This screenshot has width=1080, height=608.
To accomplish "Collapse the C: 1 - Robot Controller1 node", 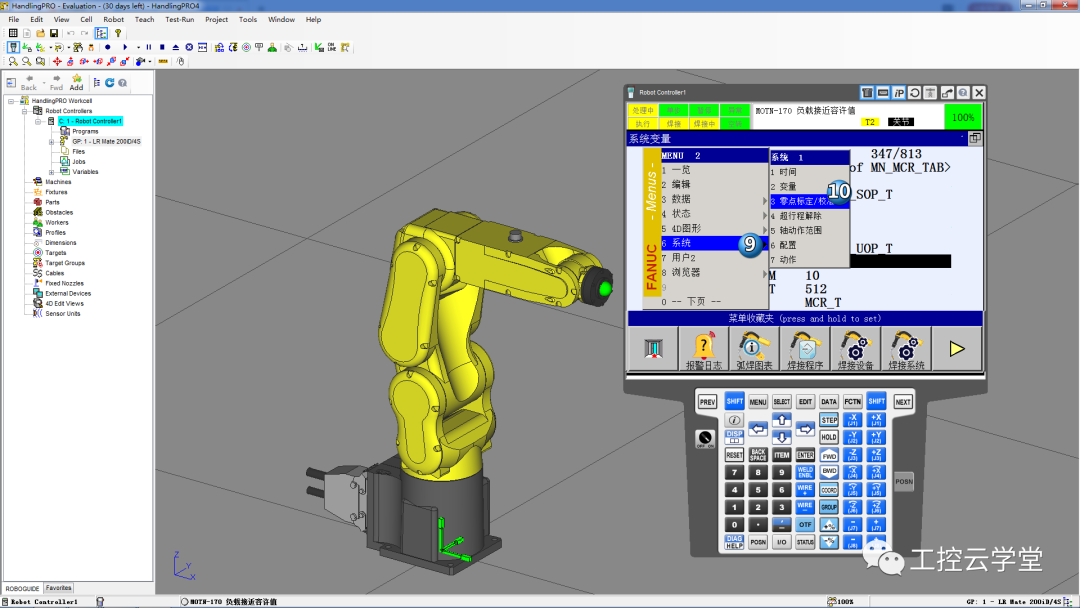I will [38, 121].
